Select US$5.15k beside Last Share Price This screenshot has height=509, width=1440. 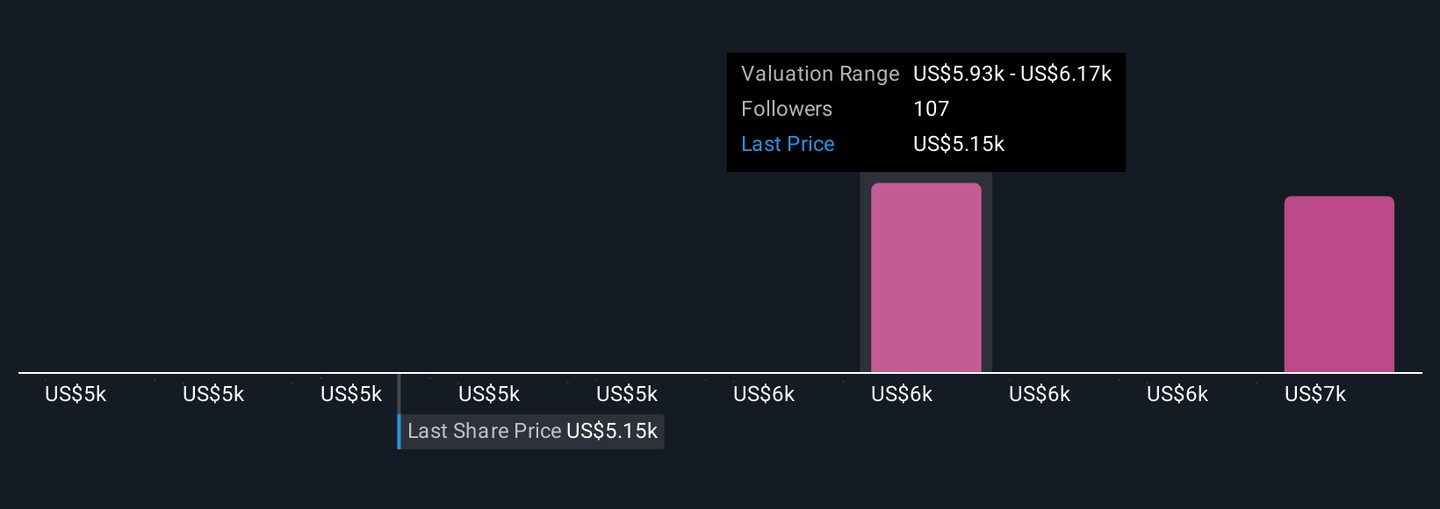point(612,431)
